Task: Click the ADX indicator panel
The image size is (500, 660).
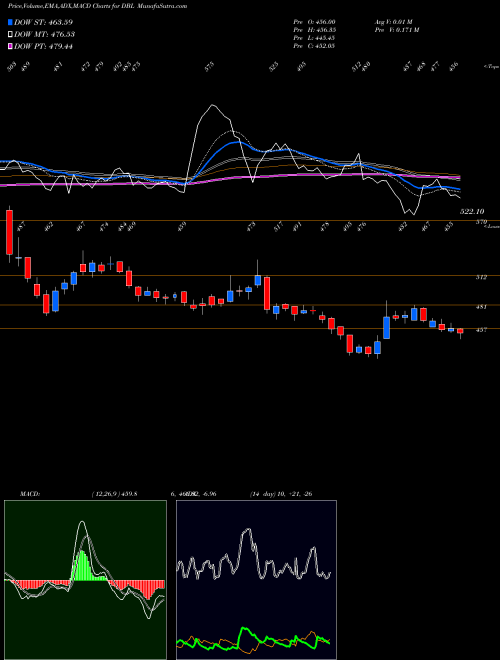Action: (256, 580)
